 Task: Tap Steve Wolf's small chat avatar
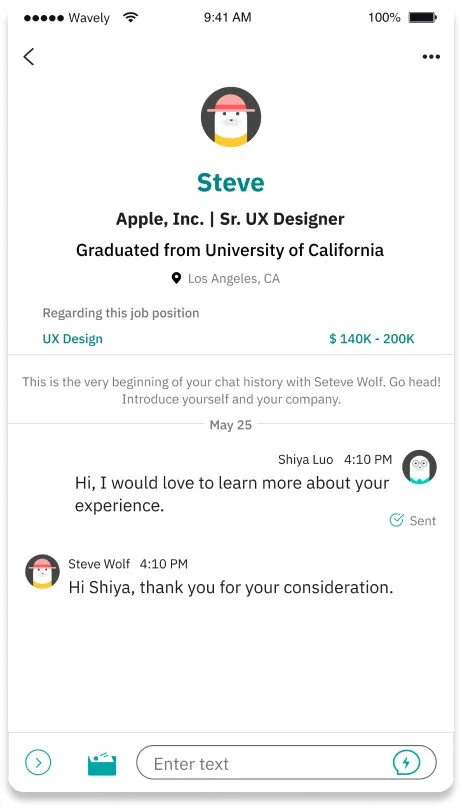coord(42,571)
